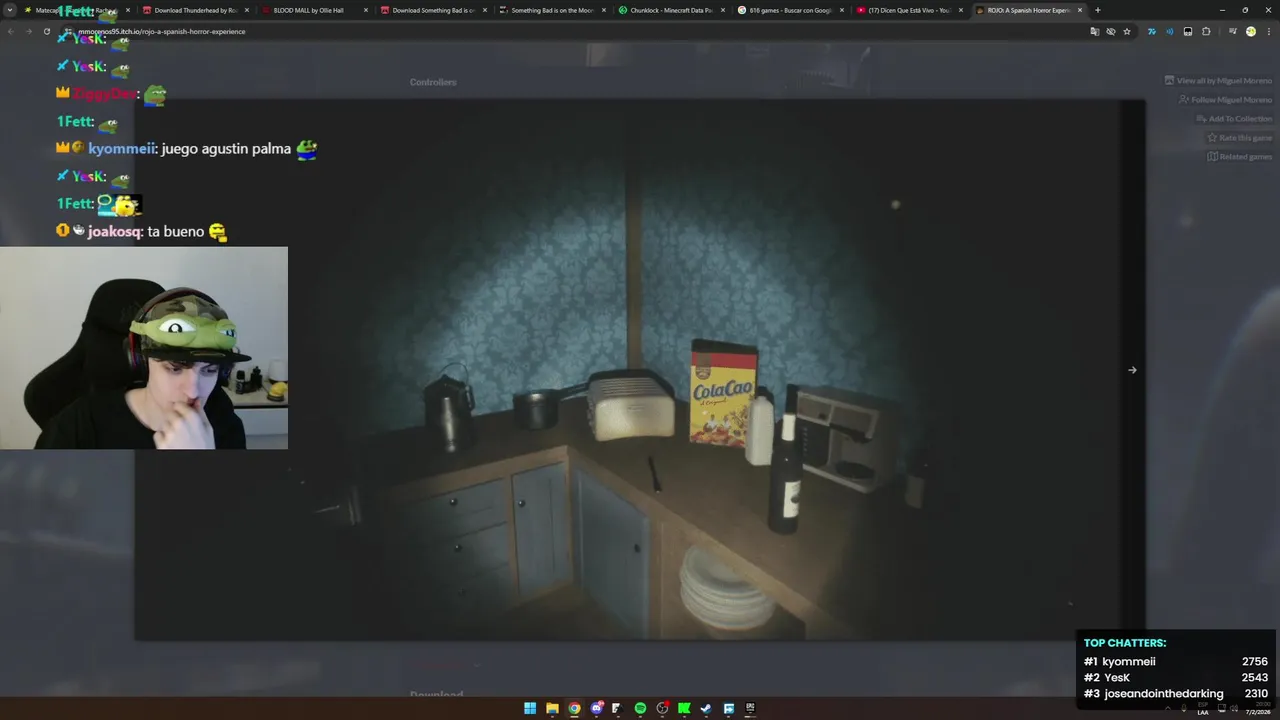Image resolution: width=1280 pixels, height=720 pixels.
Task: Select the Download Something Bad tab
Action: [x=432, y=10]
